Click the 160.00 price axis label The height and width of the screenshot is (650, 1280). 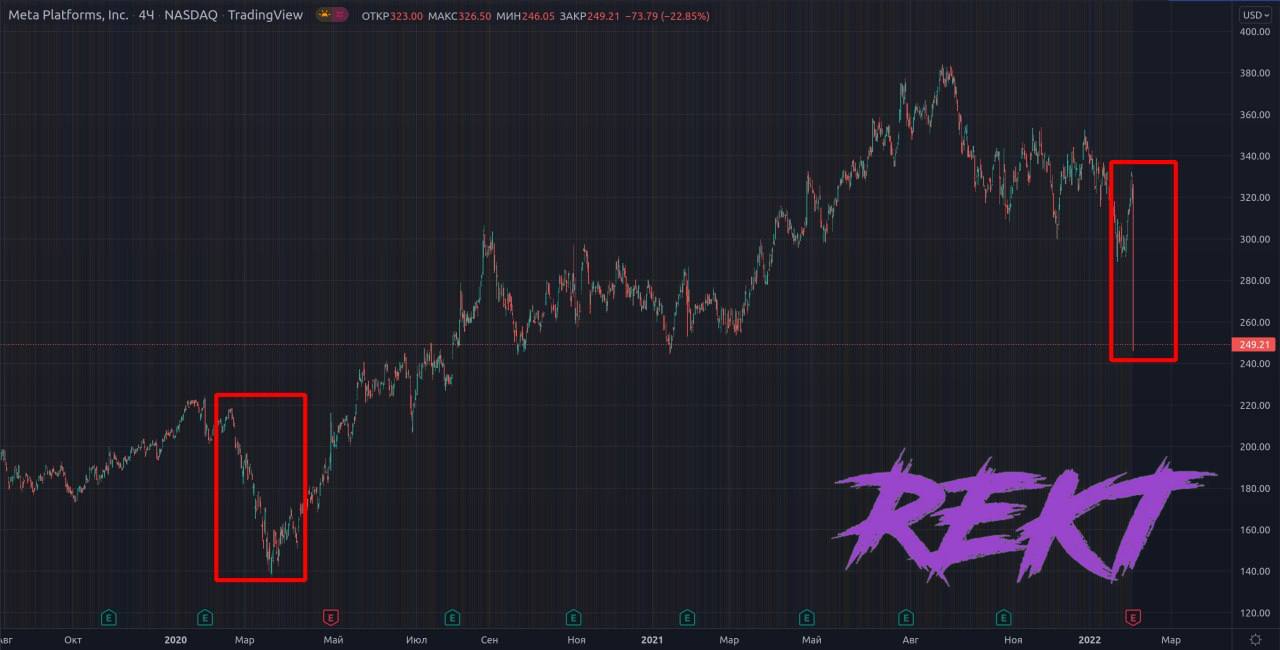[1255, 530]
